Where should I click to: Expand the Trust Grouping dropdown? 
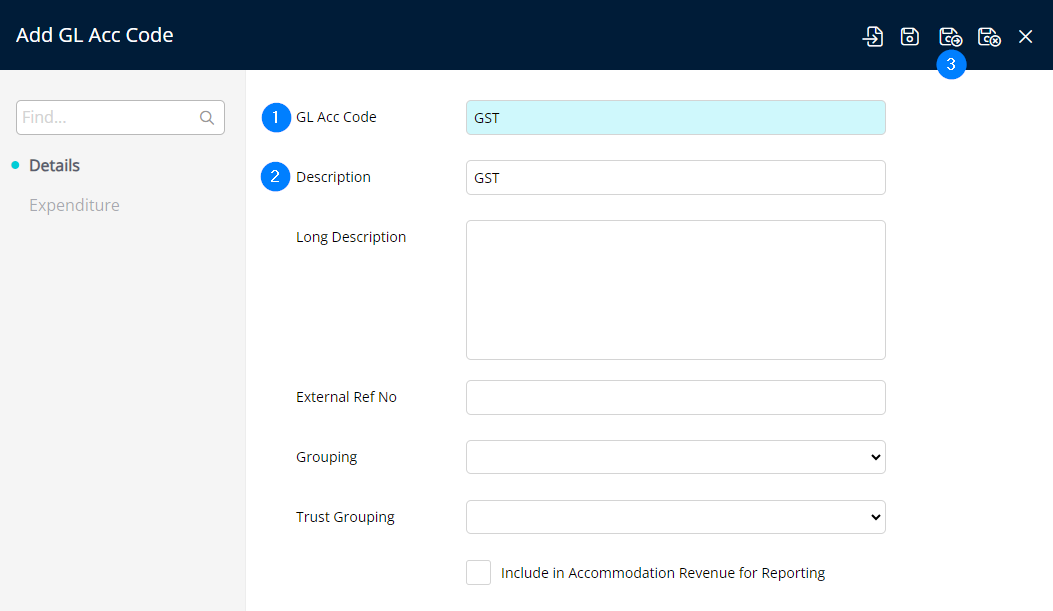tap(675, 517)
